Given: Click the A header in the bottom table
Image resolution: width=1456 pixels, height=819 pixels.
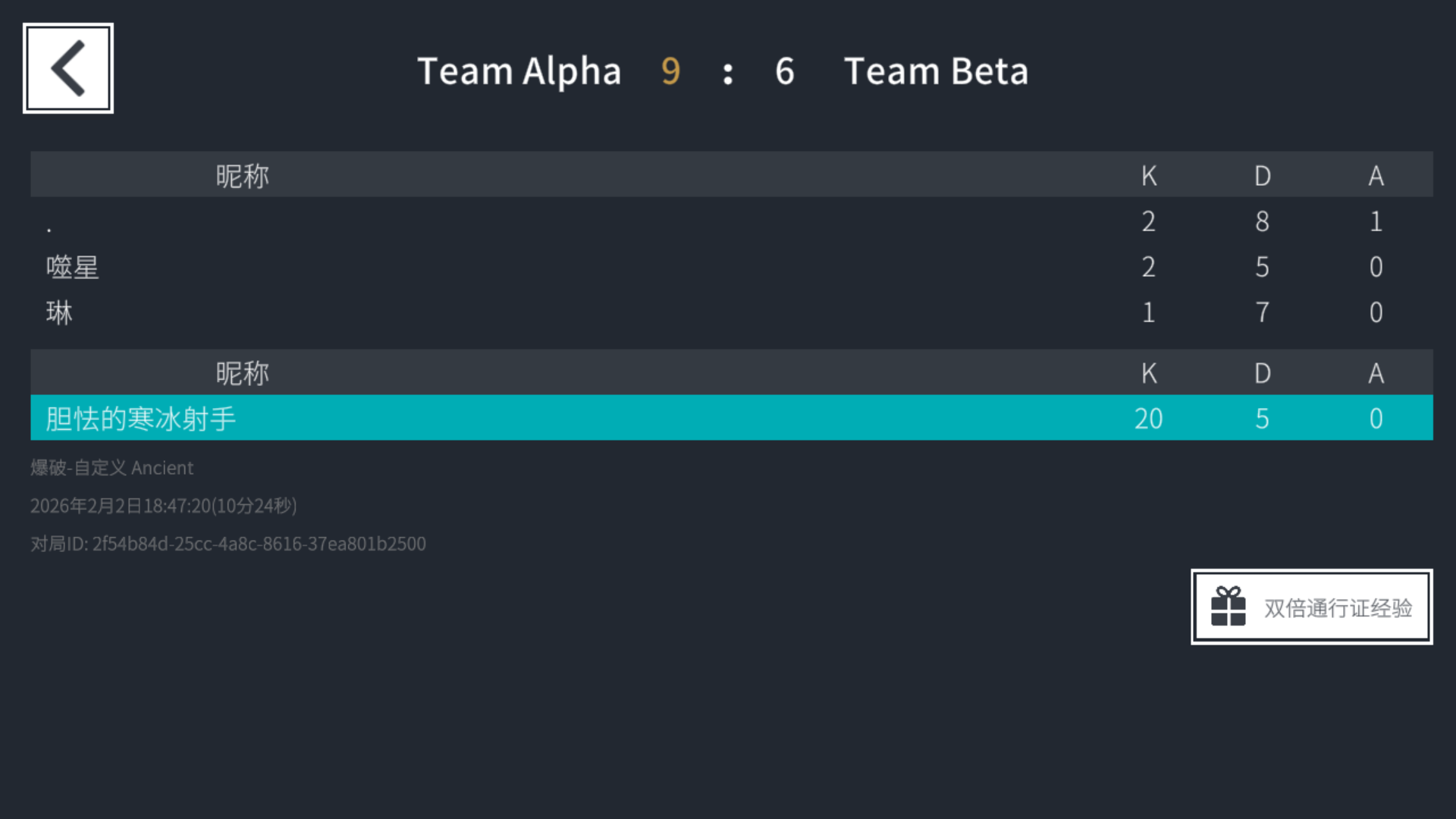Looking at the screenshot, I should point(1376,373).
